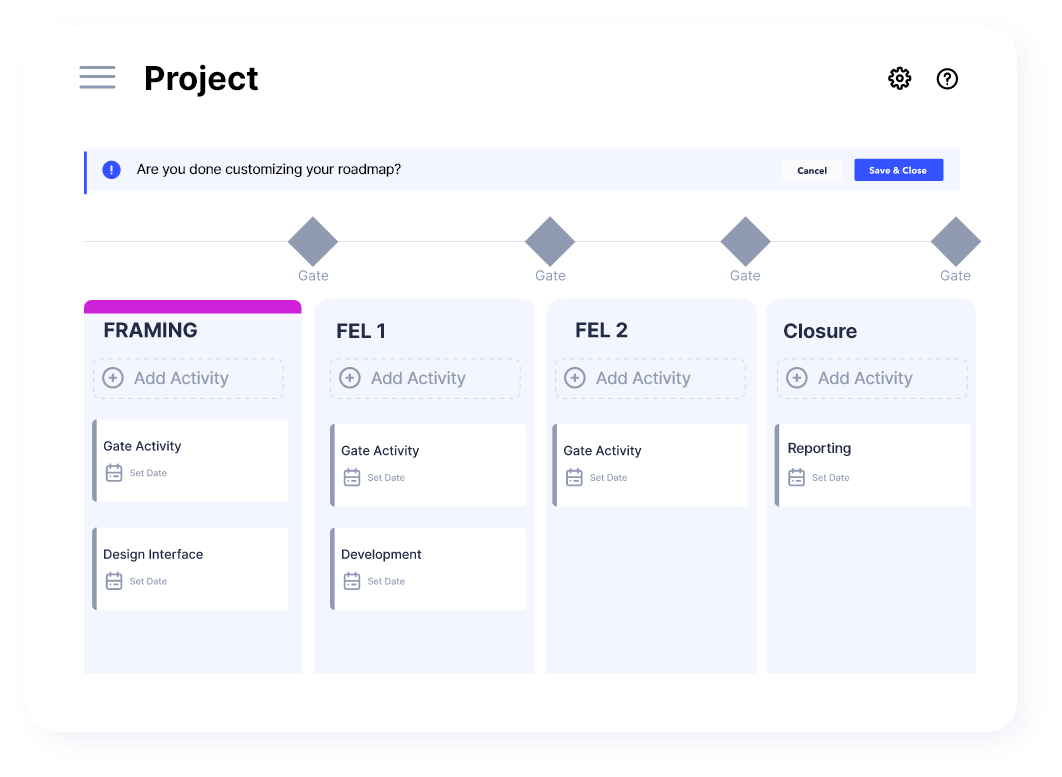Viewport: 1062px width, 777px height.
Task: Click plus icon in FEL 2 column
Action: pyautogui.click(x=575, y=378)
